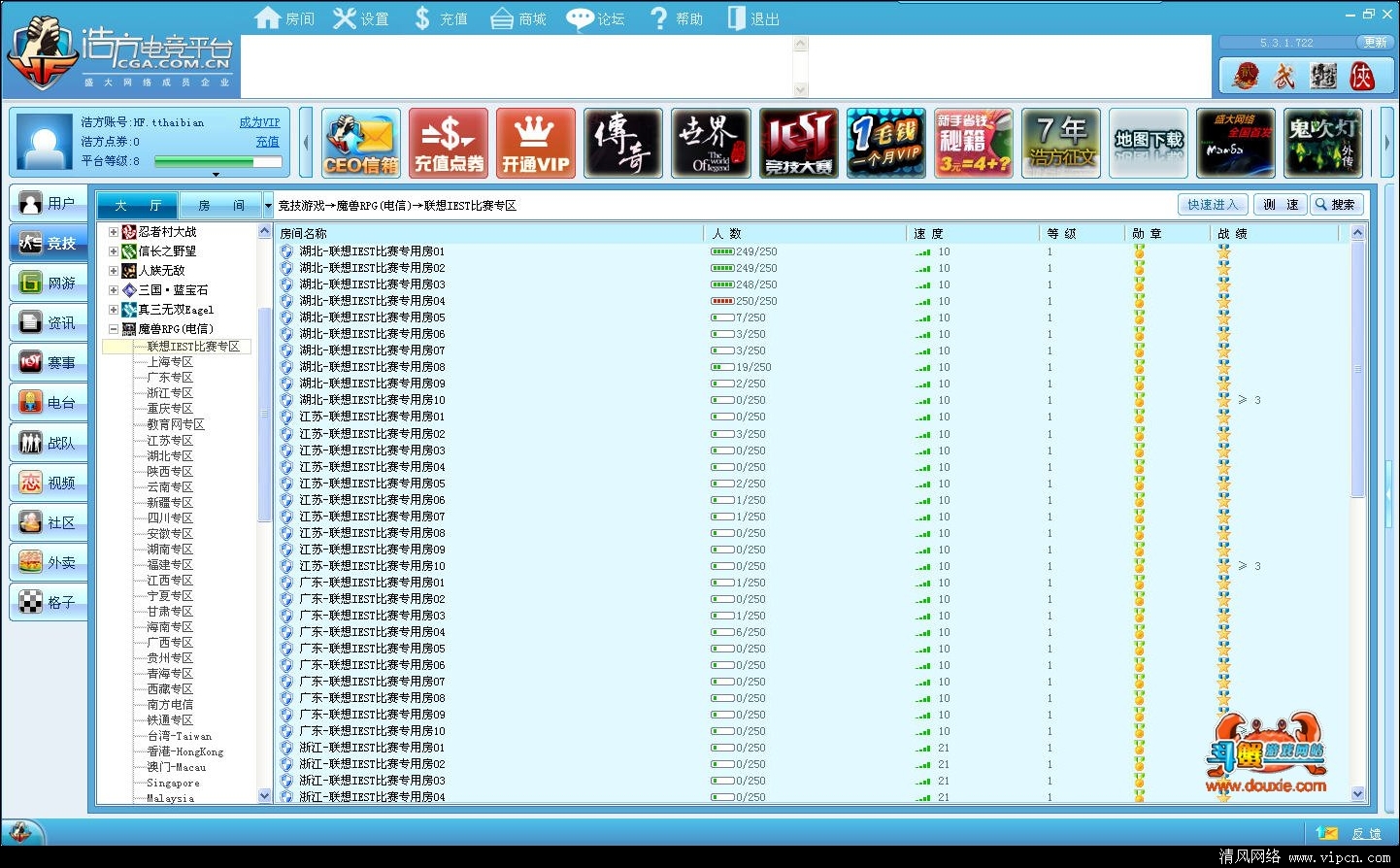Open the 傳奇 game banner
Viewport: 1400px width, 868px height.
(x=623, y=144)
